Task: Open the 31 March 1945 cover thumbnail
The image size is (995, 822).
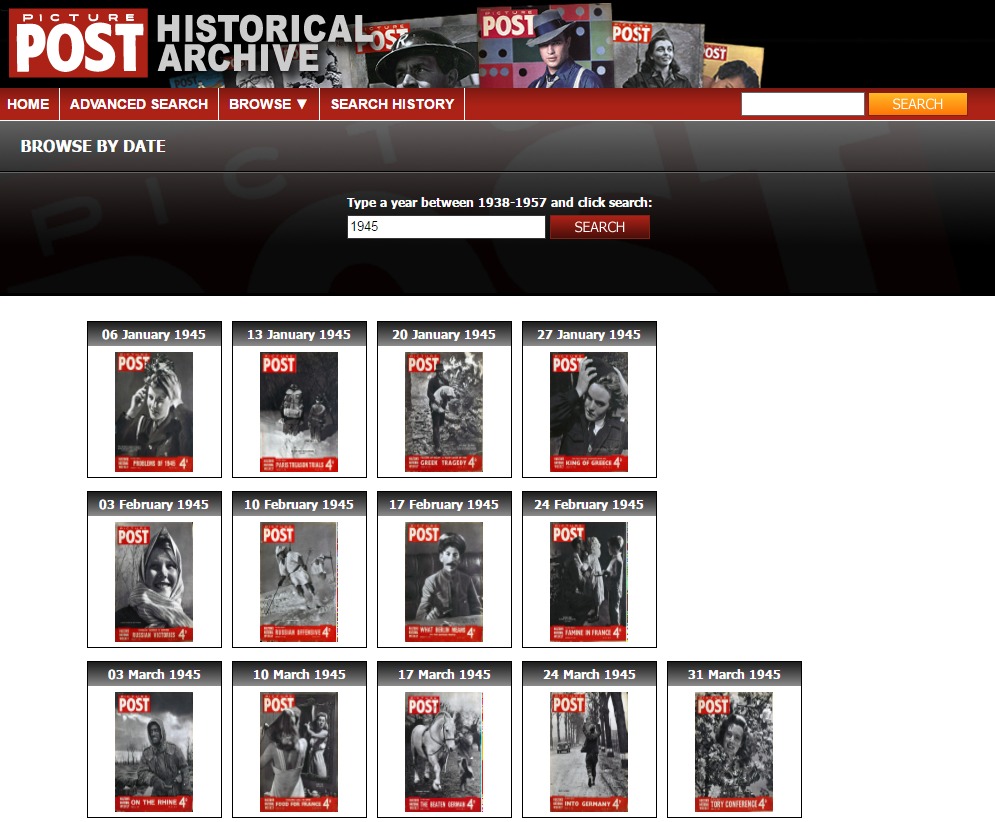Action: [734, 752]
